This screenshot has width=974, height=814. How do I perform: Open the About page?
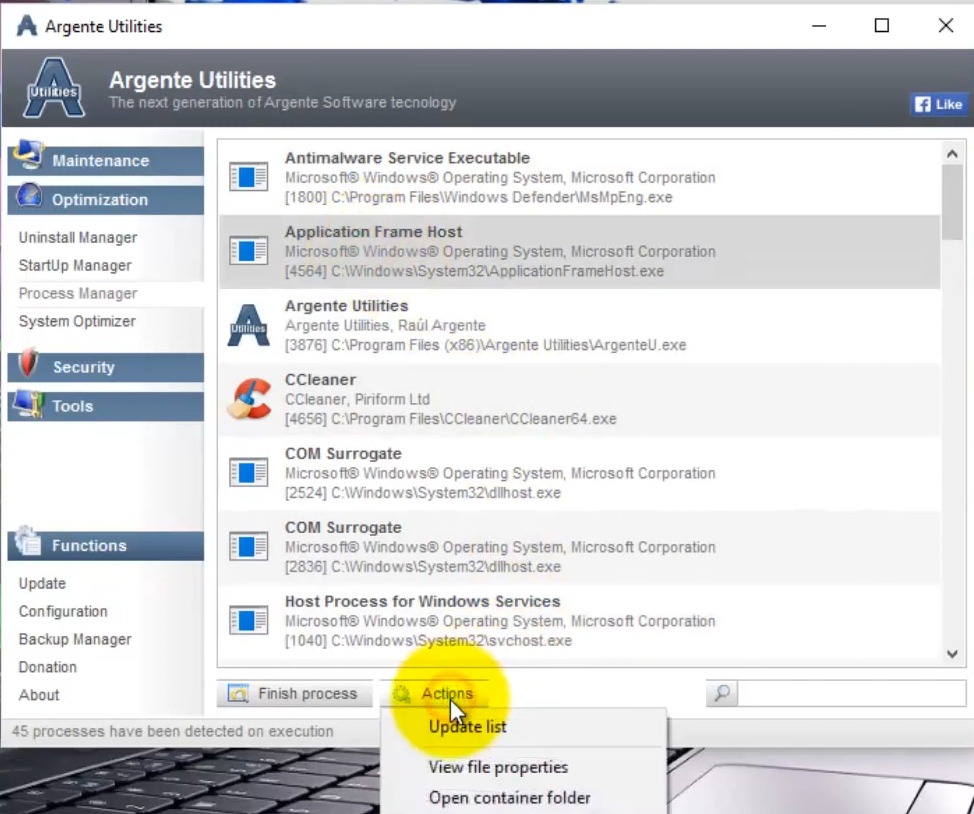(x=39, y=695)
